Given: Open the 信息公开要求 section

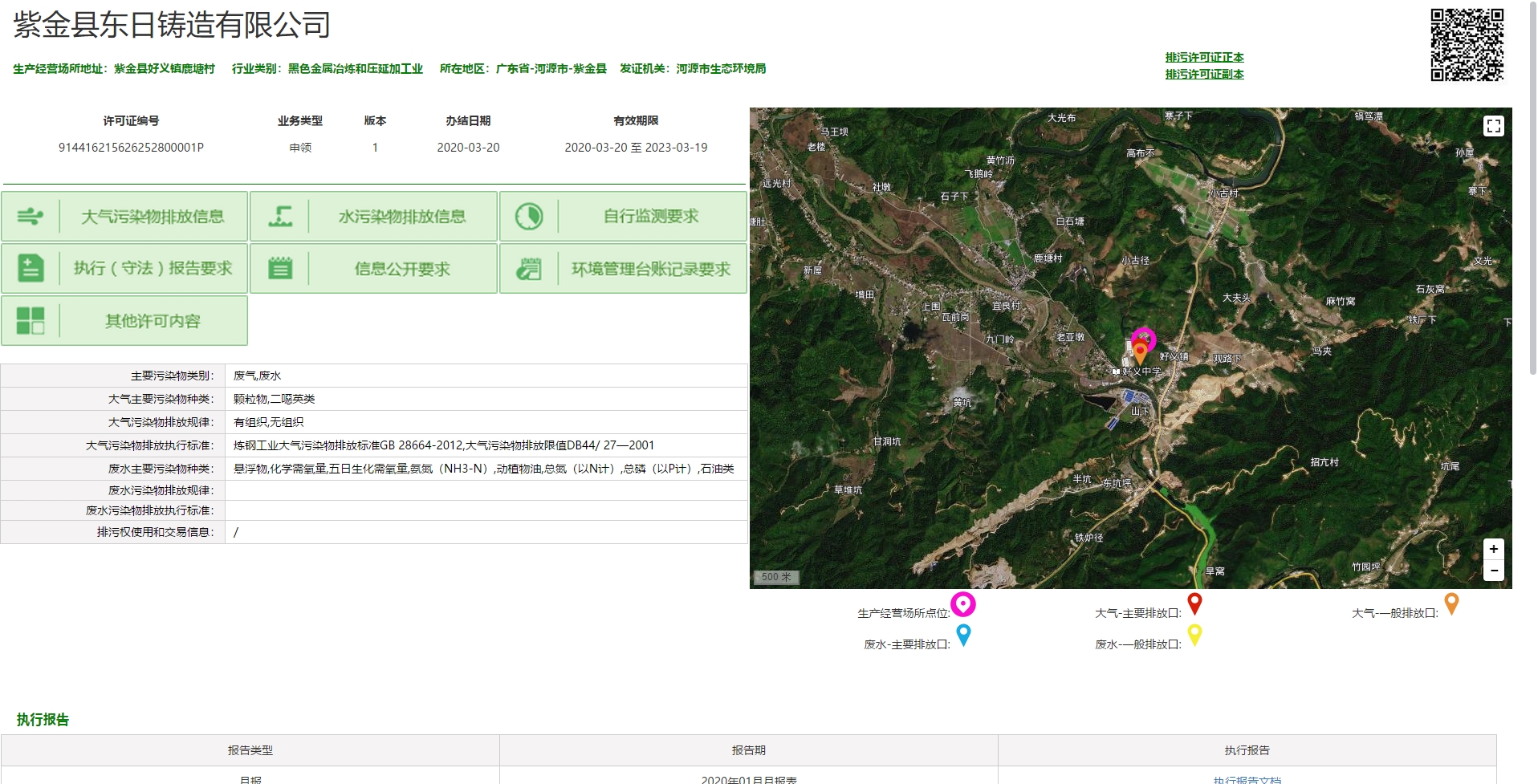Looking at the screenshot, I should pos(402,269).
